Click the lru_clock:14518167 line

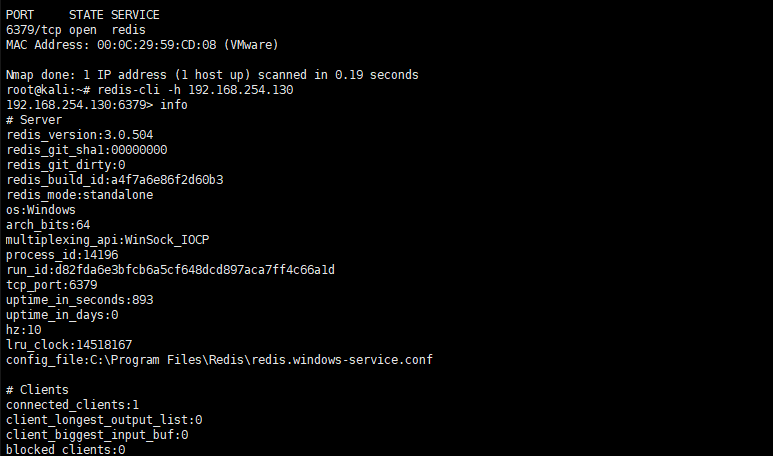(69, 345)
